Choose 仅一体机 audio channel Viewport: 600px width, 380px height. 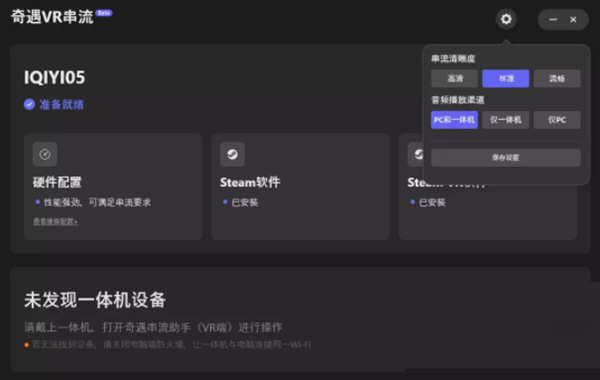(505, 120)
